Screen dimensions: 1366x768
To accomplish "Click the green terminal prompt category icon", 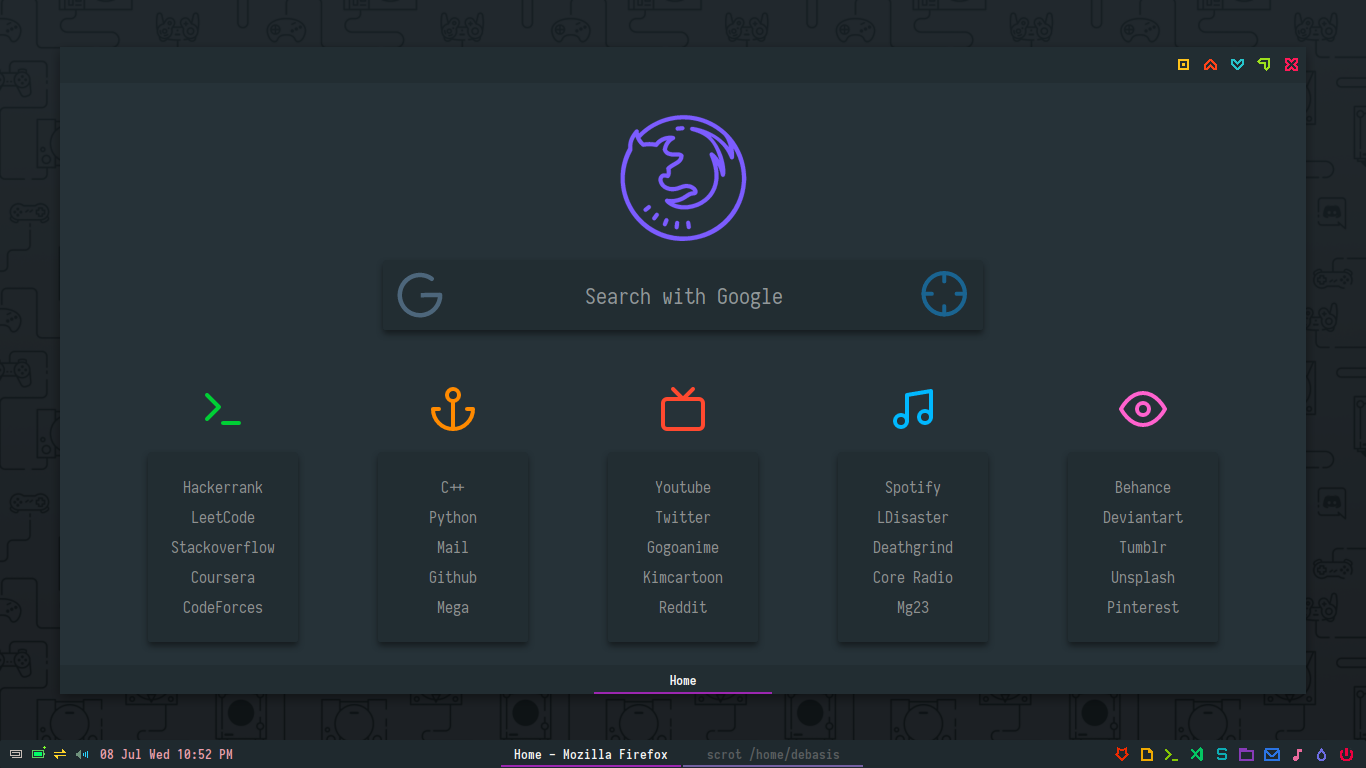I will (222, 409).
